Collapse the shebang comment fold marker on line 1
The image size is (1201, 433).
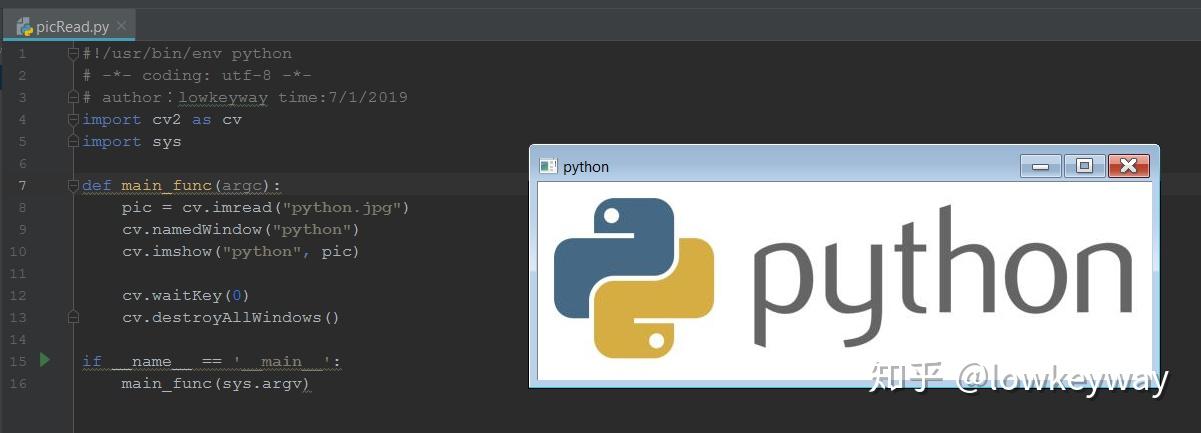click(x=73, y=54)
